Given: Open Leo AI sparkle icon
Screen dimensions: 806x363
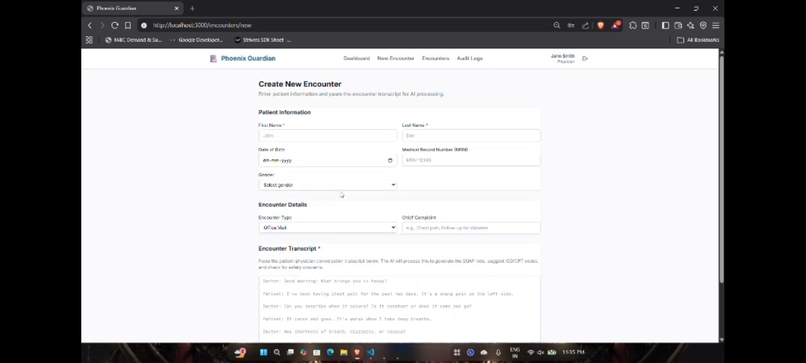Looking at the screenshot, I should point(690,25).
